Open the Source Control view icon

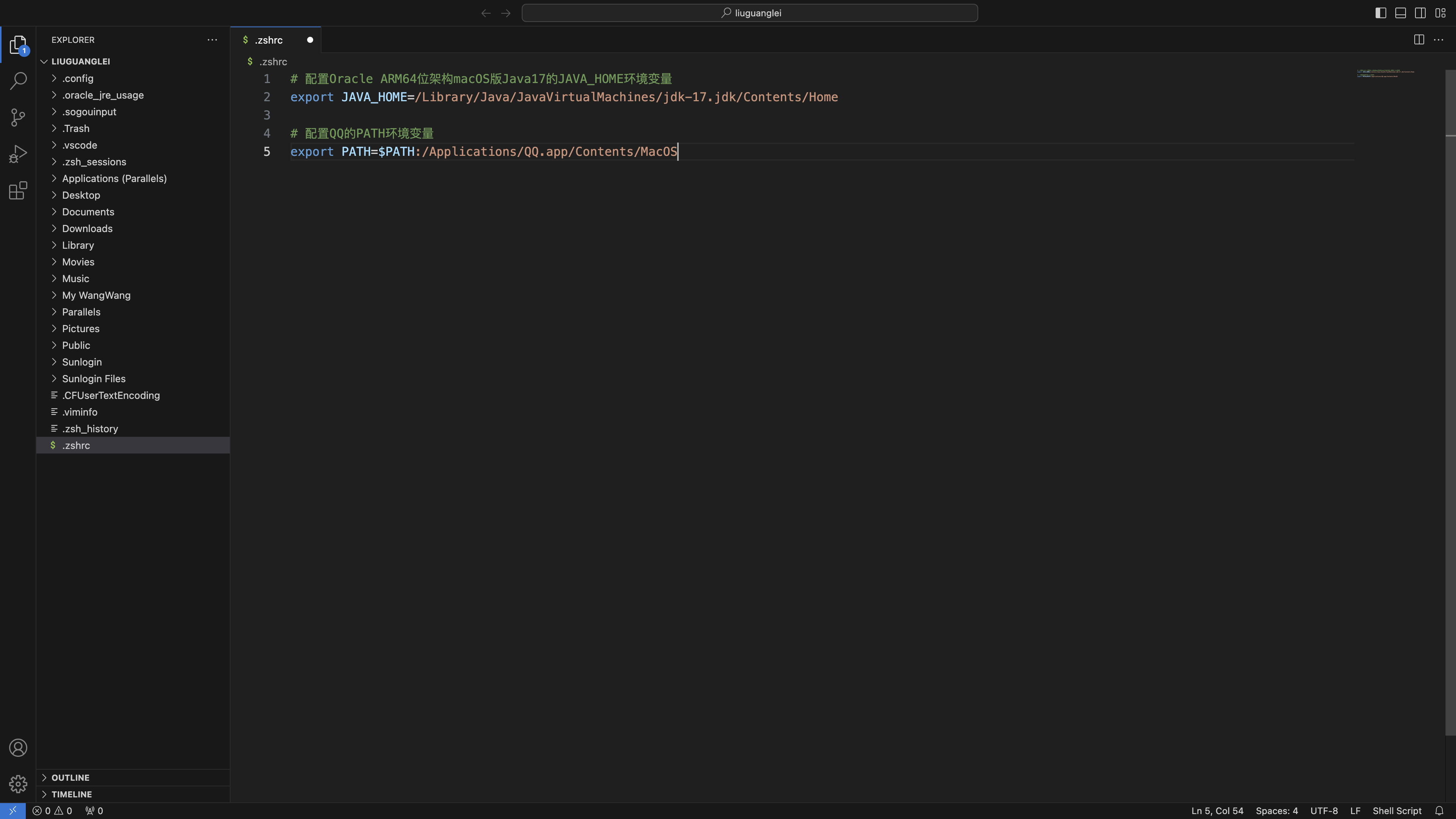click(x=18, y=118)
